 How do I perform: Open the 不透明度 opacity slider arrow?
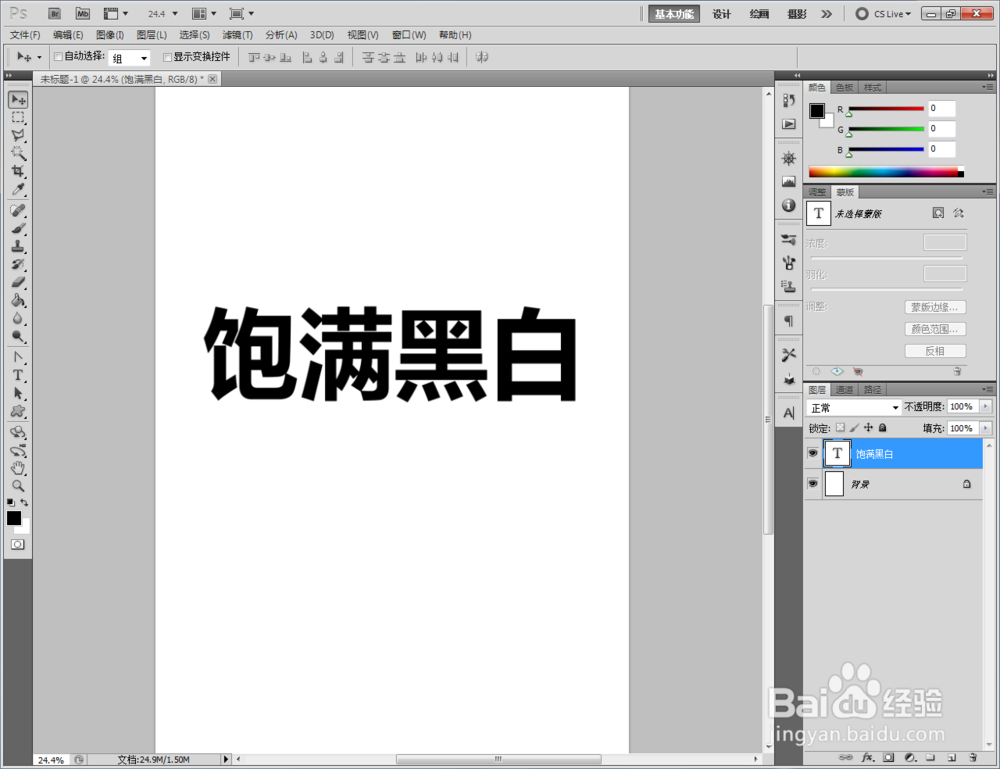tap(986, 406)
